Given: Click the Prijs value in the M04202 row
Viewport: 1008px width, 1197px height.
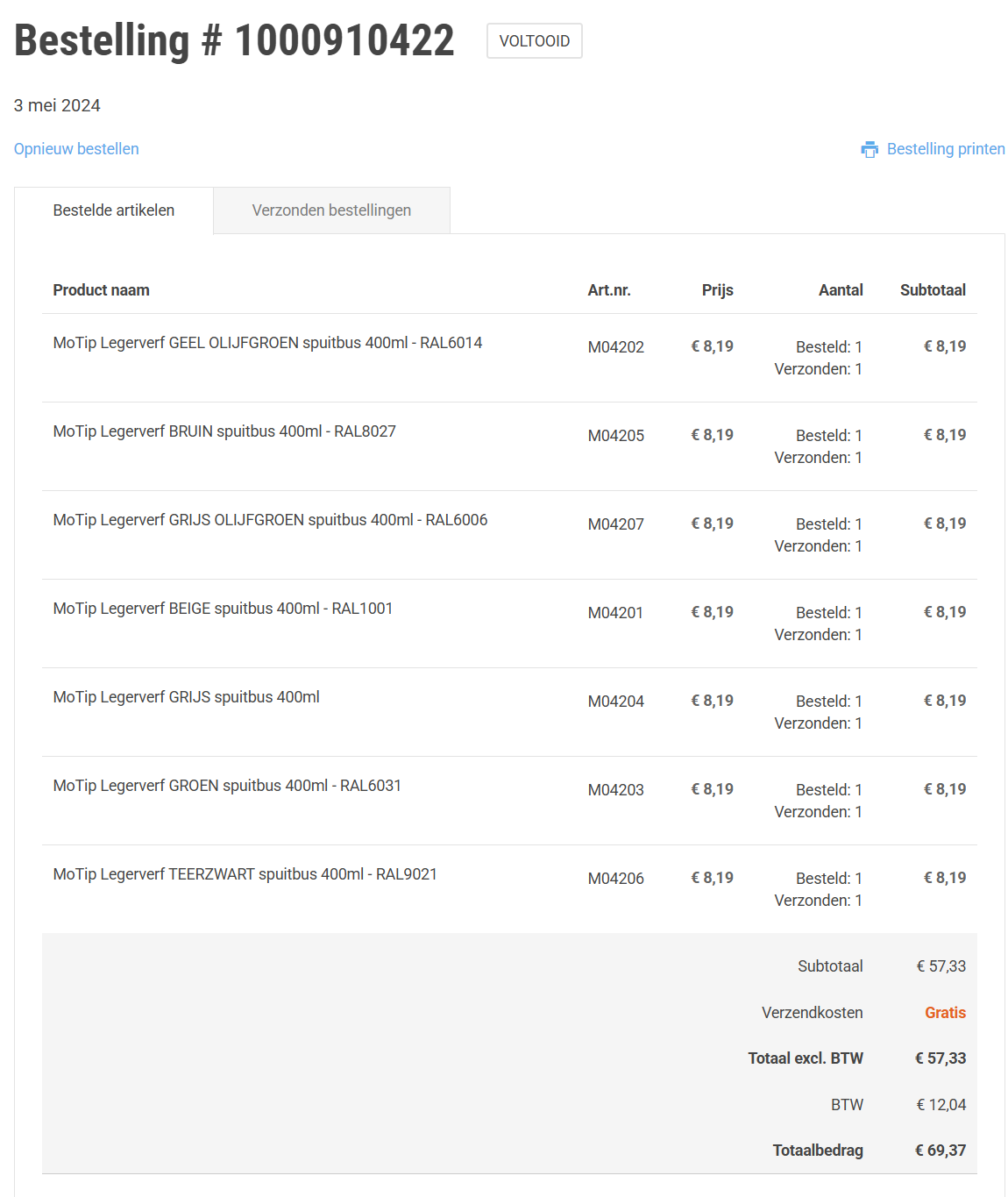Looking at the screenshot, I should click(x=713, y=346).
